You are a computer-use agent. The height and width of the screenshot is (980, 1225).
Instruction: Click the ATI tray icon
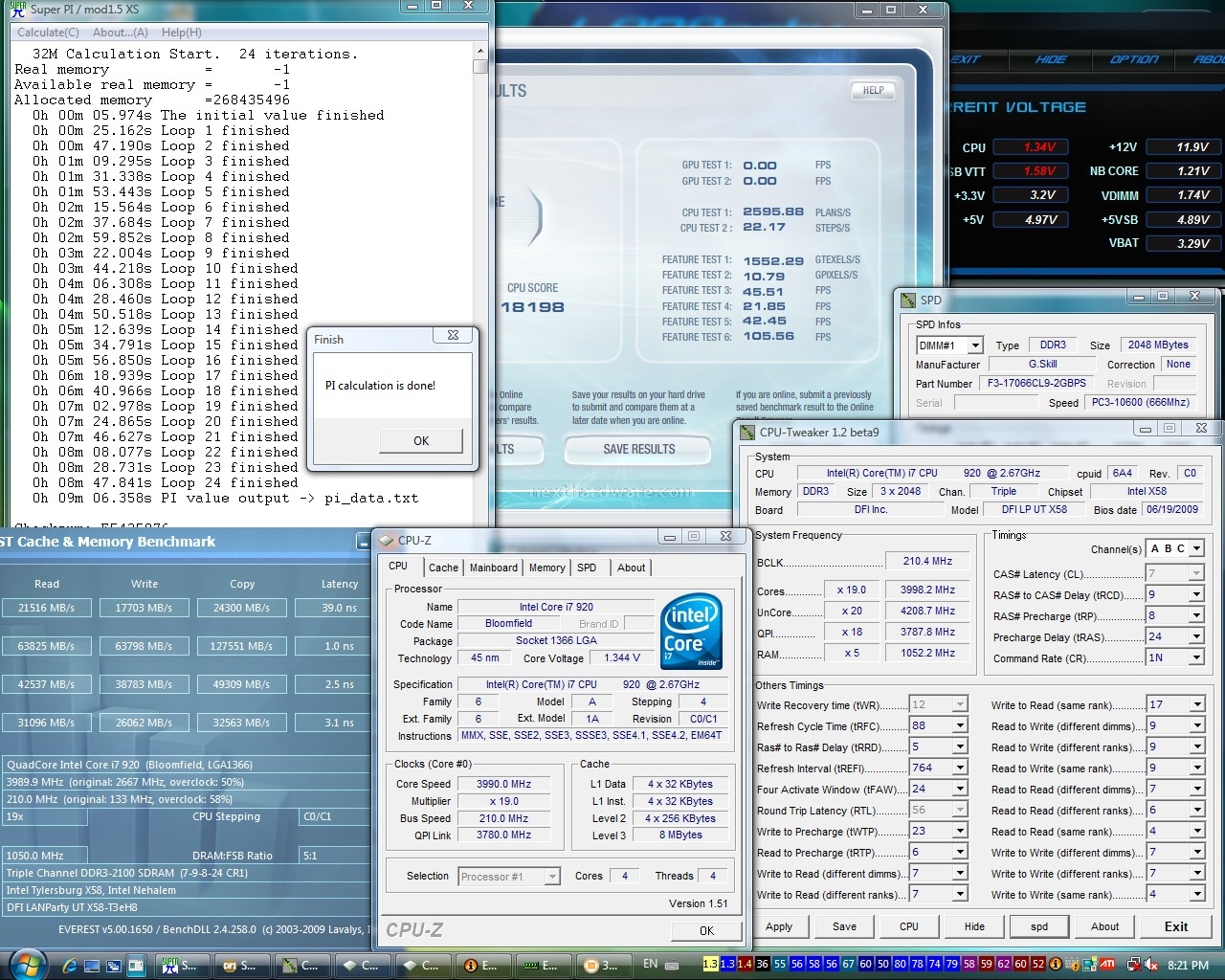[1107, 964]
